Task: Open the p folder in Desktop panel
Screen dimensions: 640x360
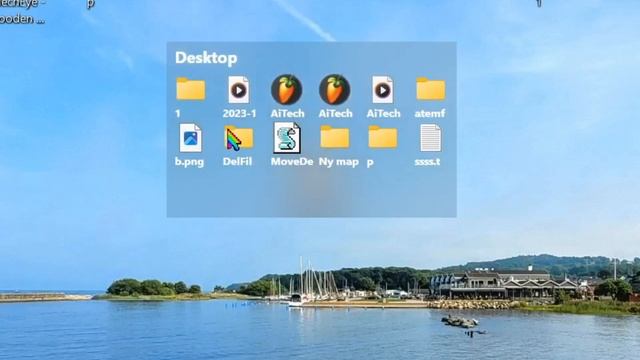Action: pyautogui.click(x=382, y=137)
